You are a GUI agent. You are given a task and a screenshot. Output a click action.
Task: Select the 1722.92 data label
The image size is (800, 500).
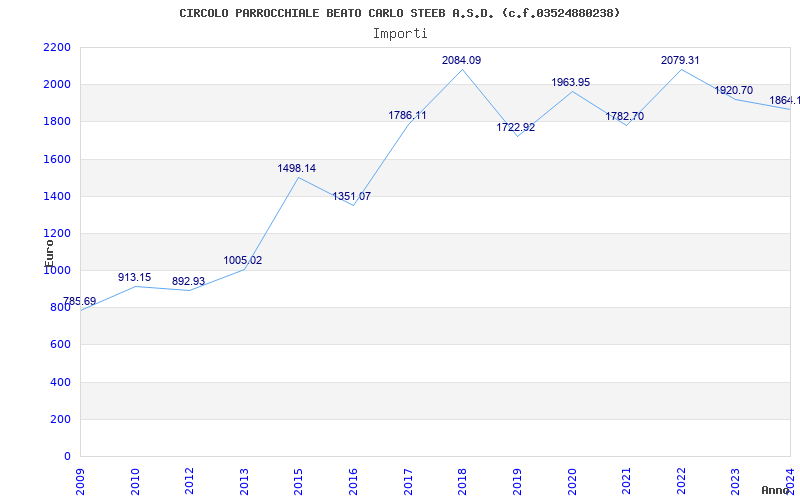point(516,128)
